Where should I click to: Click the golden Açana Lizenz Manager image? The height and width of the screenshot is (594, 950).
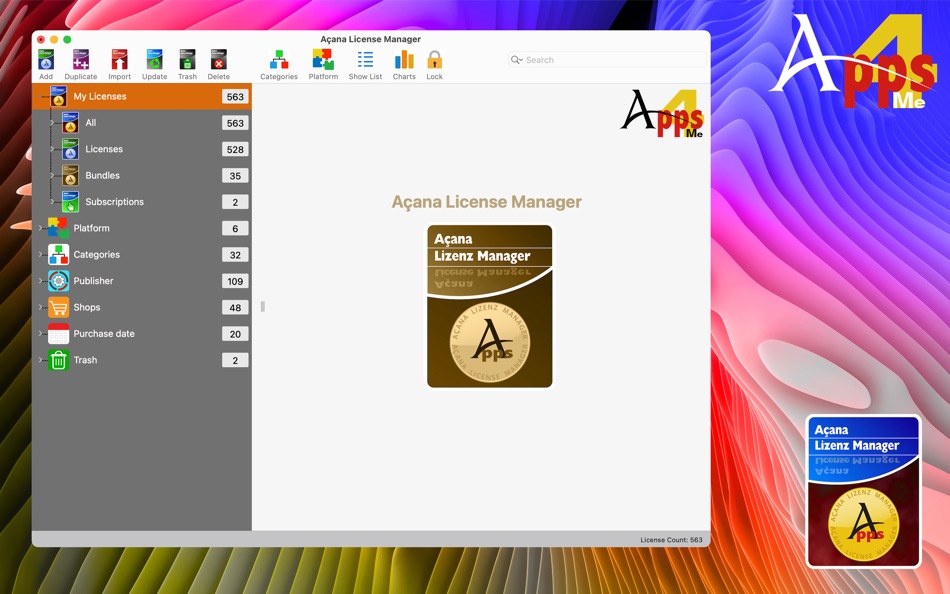click(490, 306)
